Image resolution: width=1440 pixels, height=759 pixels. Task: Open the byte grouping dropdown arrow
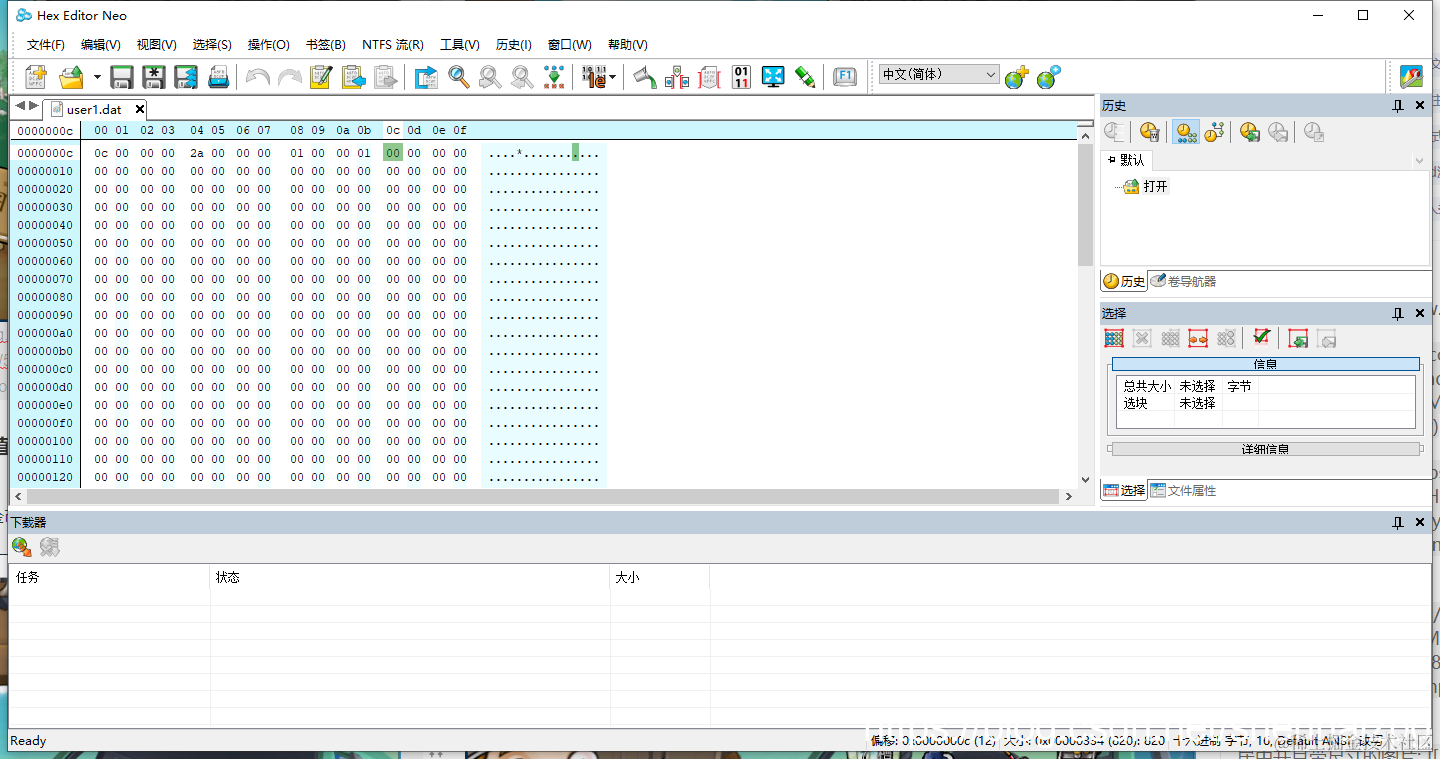click(612, 77)
